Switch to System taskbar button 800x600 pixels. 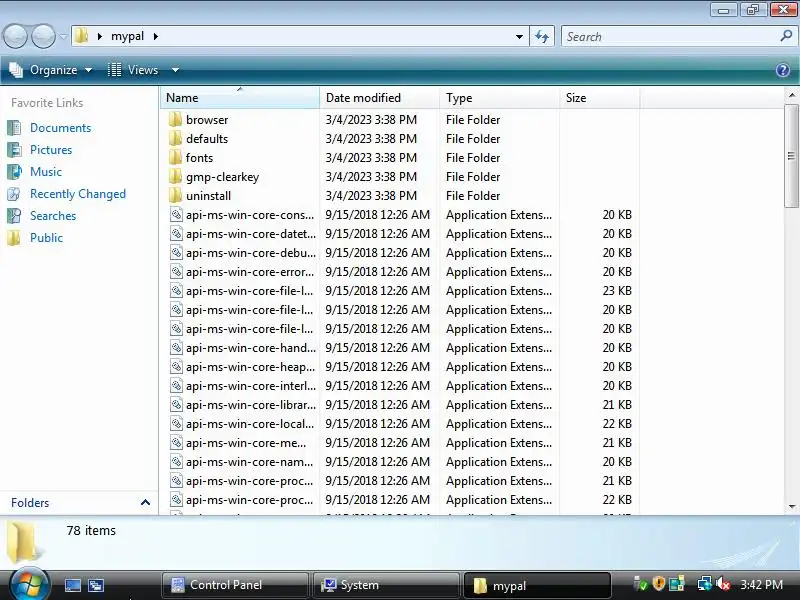(386, 585)
